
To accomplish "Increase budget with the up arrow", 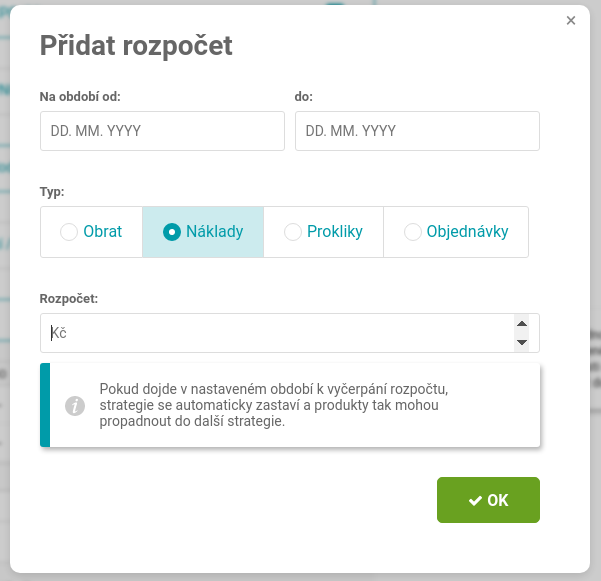I will pyautogui.click(x=522, y=324).
